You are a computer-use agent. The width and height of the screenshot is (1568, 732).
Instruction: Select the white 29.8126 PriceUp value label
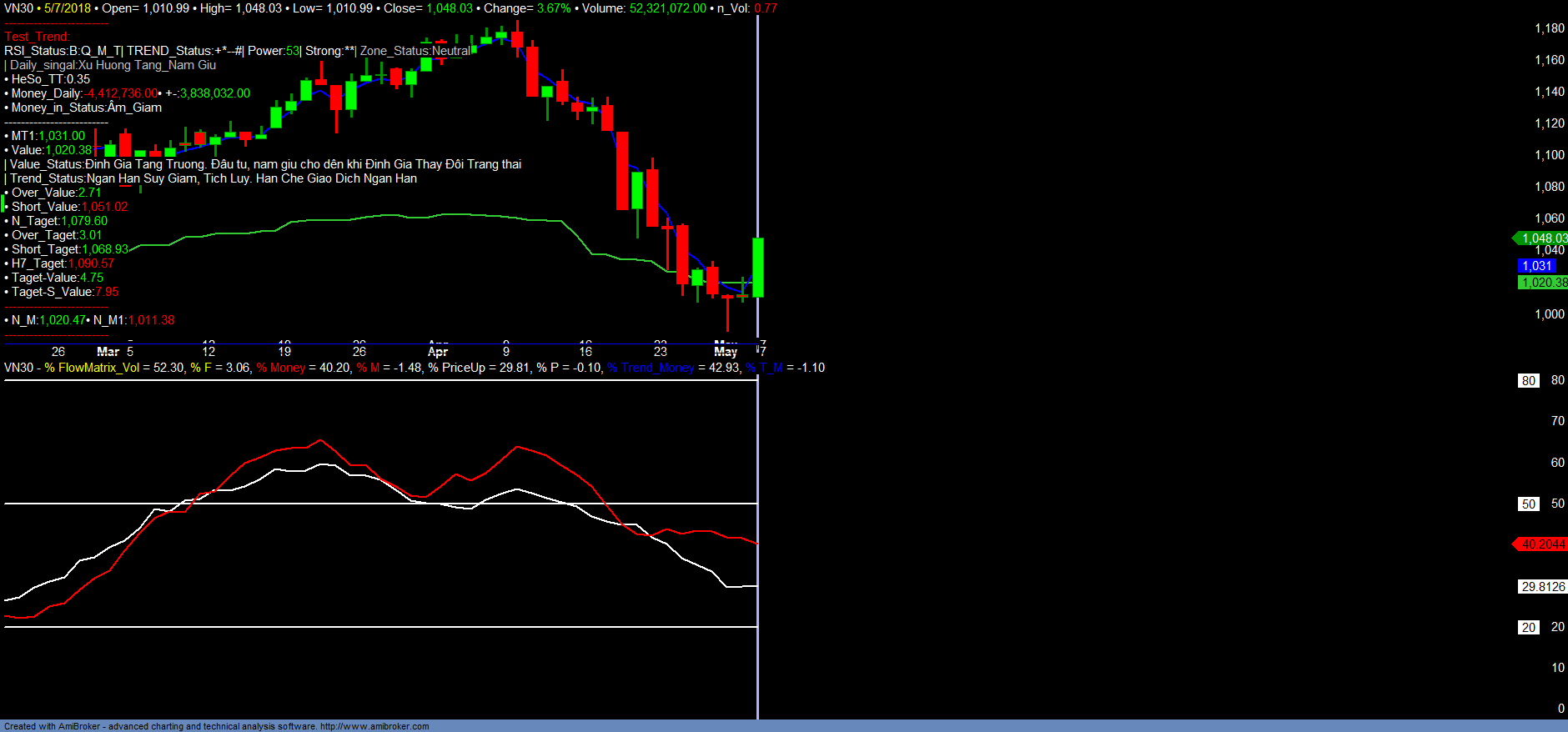(x=1543, y=587)
